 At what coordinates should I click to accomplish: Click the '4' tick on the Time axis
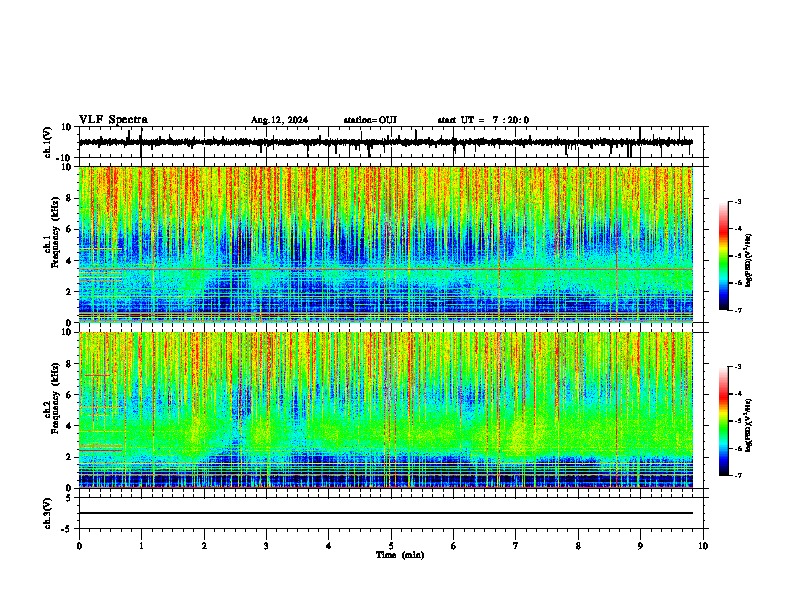pyautogui.click(x=329, y=546)
